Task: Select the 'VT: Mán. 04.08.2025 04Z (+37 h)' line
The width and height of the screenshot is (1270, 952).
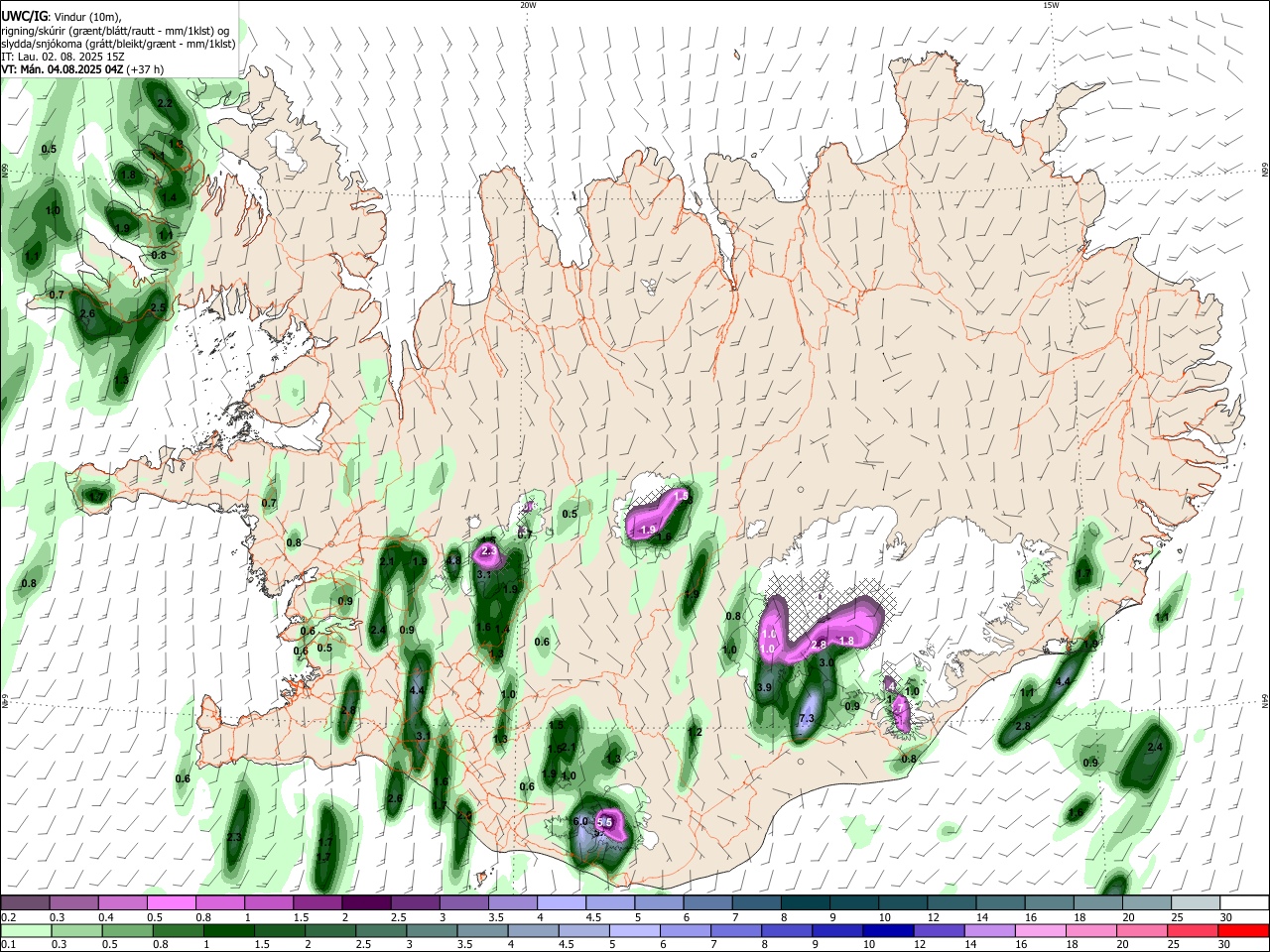Action: pyautogui.click(x=82, y=69)
